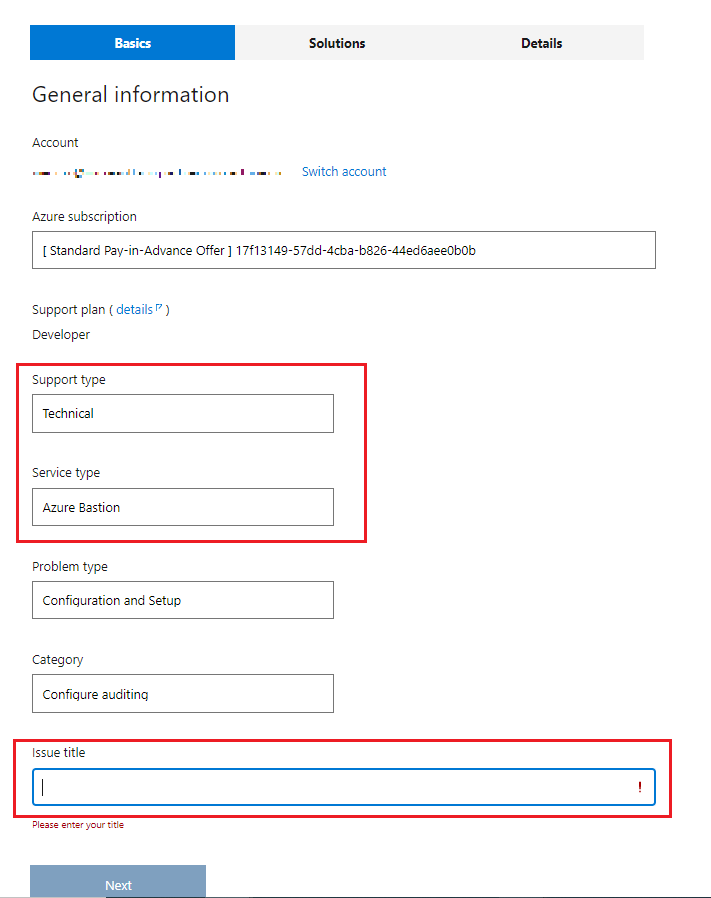This screenshot has height=898, width=711.
Task: Expand the Problem type dropdown
Action: (x=182, y=600)
